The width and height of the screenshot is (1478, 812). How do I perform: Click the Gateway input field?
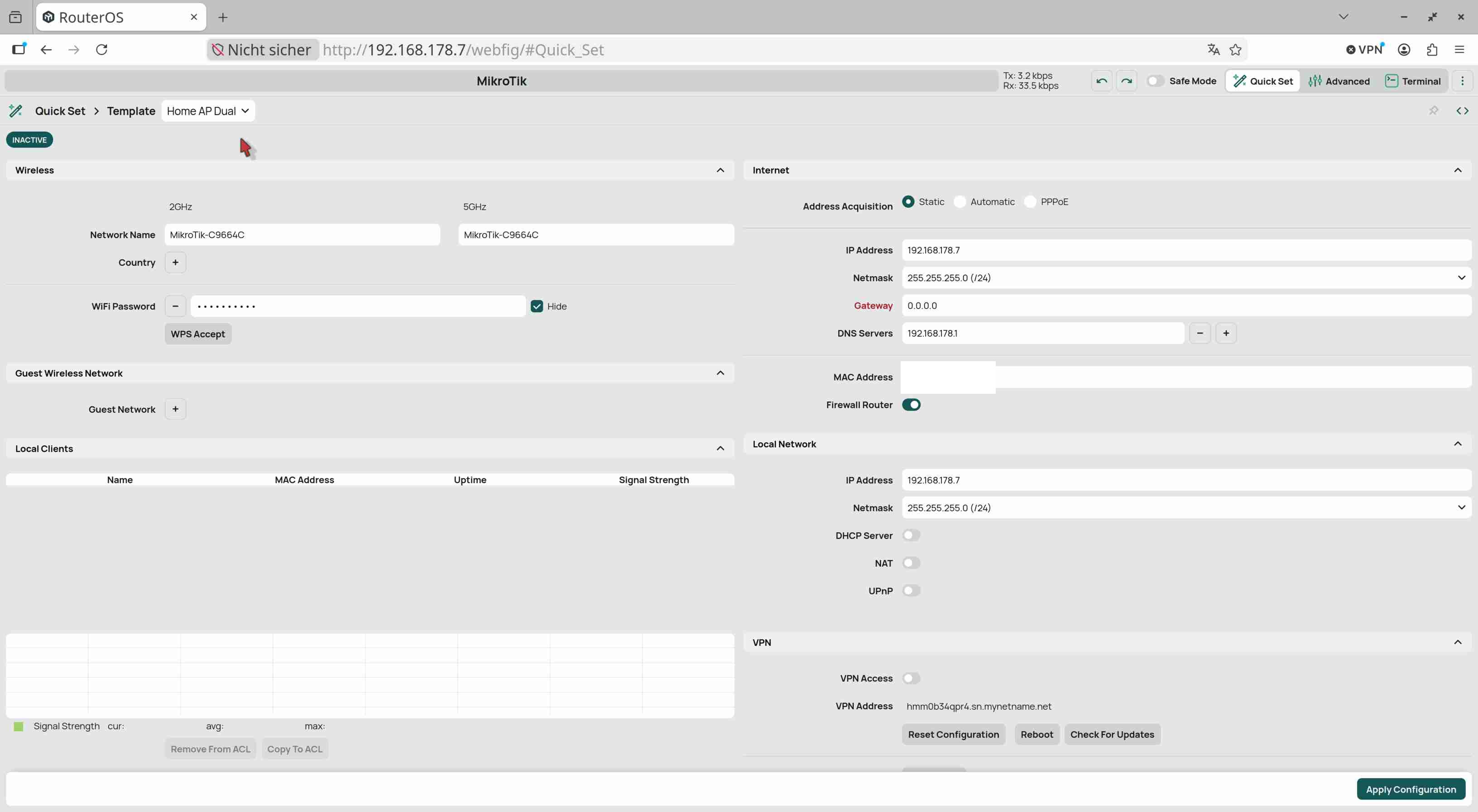pos(1186,306)
